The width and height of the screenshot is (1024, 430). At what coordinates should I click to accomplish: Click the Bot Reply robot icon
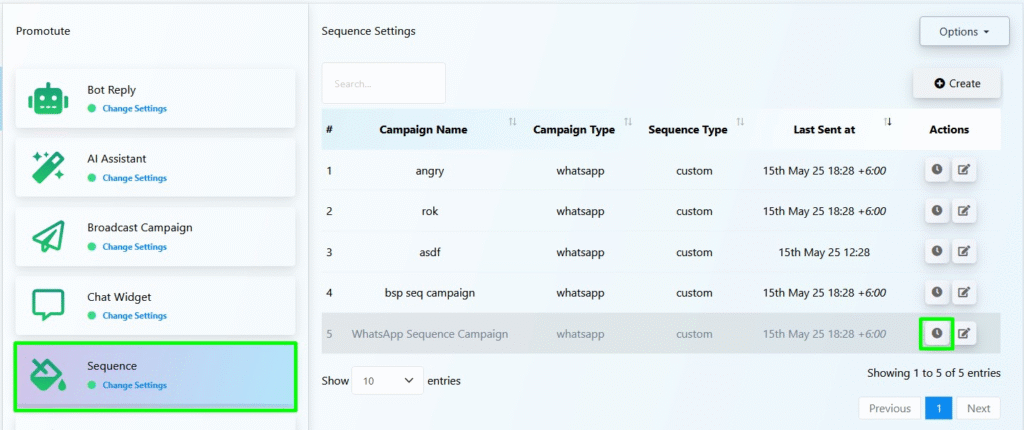click(x=48, y=99)
